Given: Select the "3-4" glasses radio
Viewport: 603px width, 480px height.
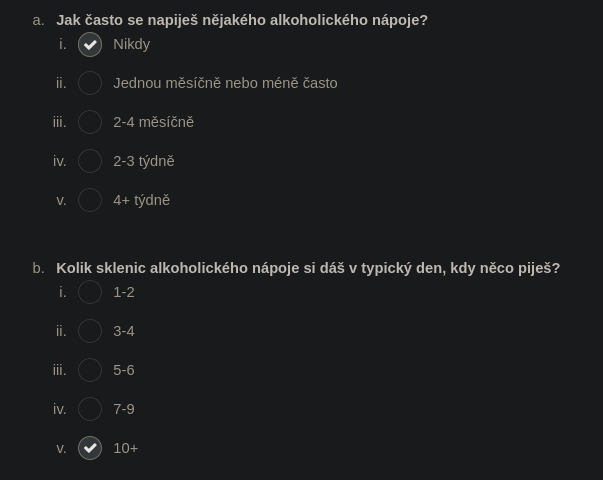Looking at the screenshot, I should (x=90, y=331).
